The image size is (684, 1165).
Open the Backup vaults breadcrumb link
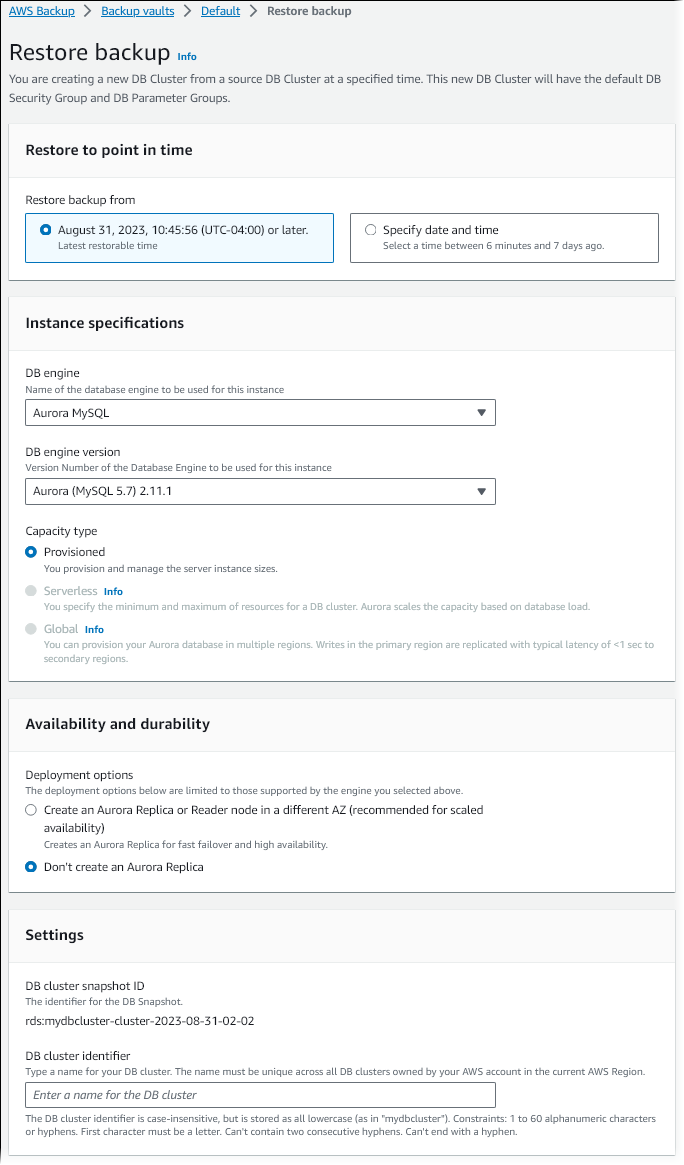pos(137,10)
